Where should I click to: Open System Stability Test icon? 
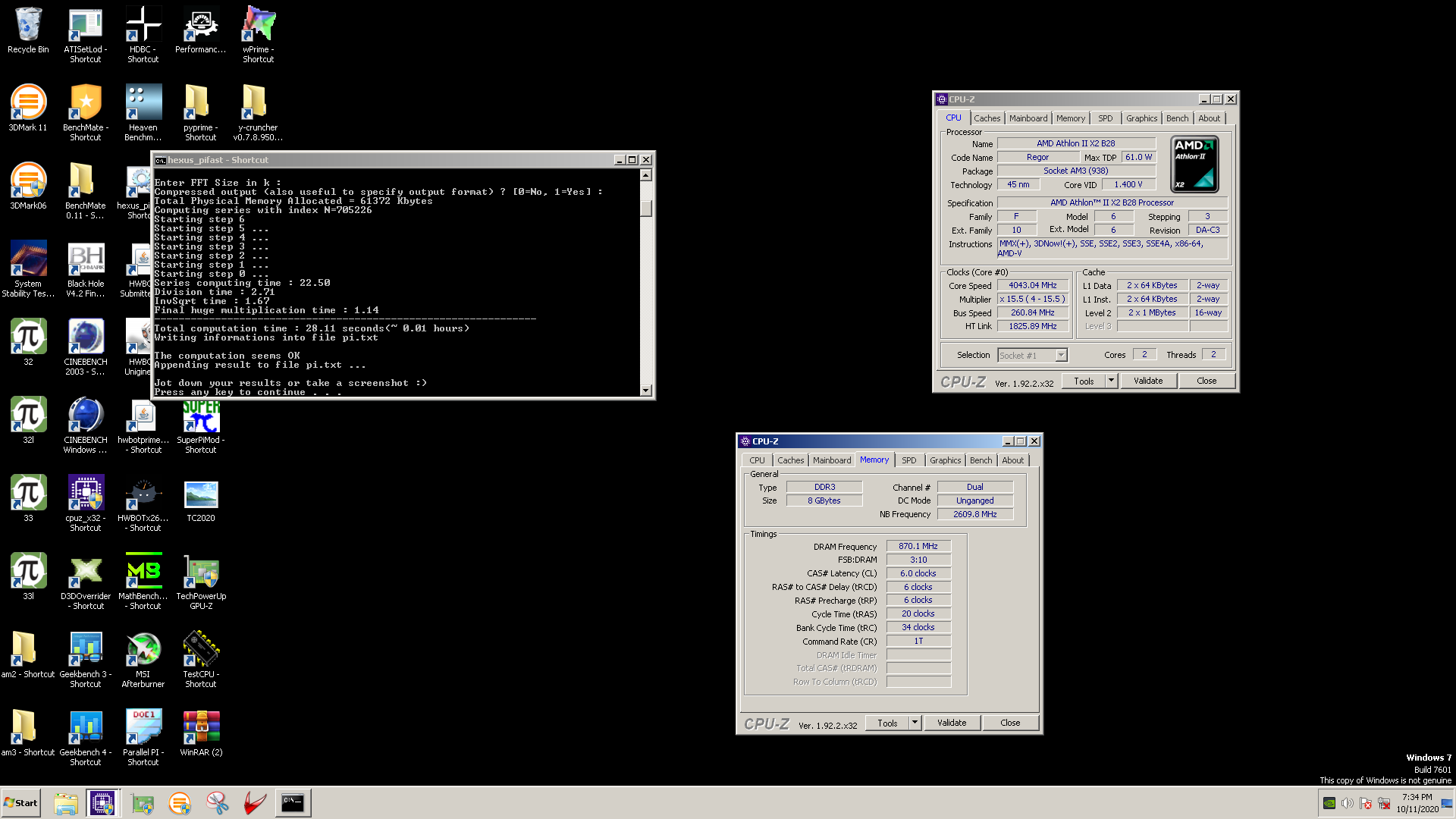coord(28,268)
